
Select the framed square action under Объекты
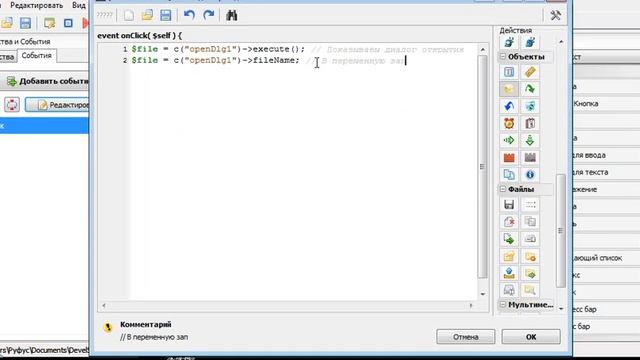coord(509,72)
